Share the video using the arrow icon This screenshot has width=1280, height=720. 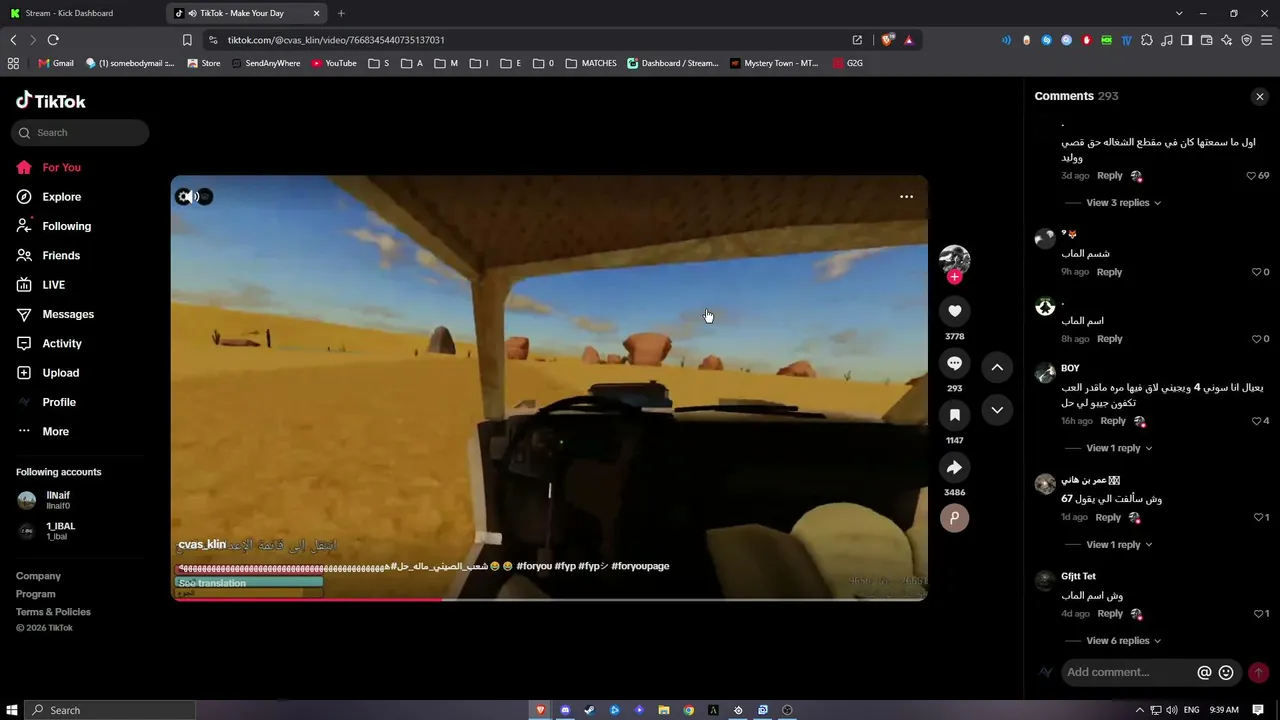click(954, 467)
